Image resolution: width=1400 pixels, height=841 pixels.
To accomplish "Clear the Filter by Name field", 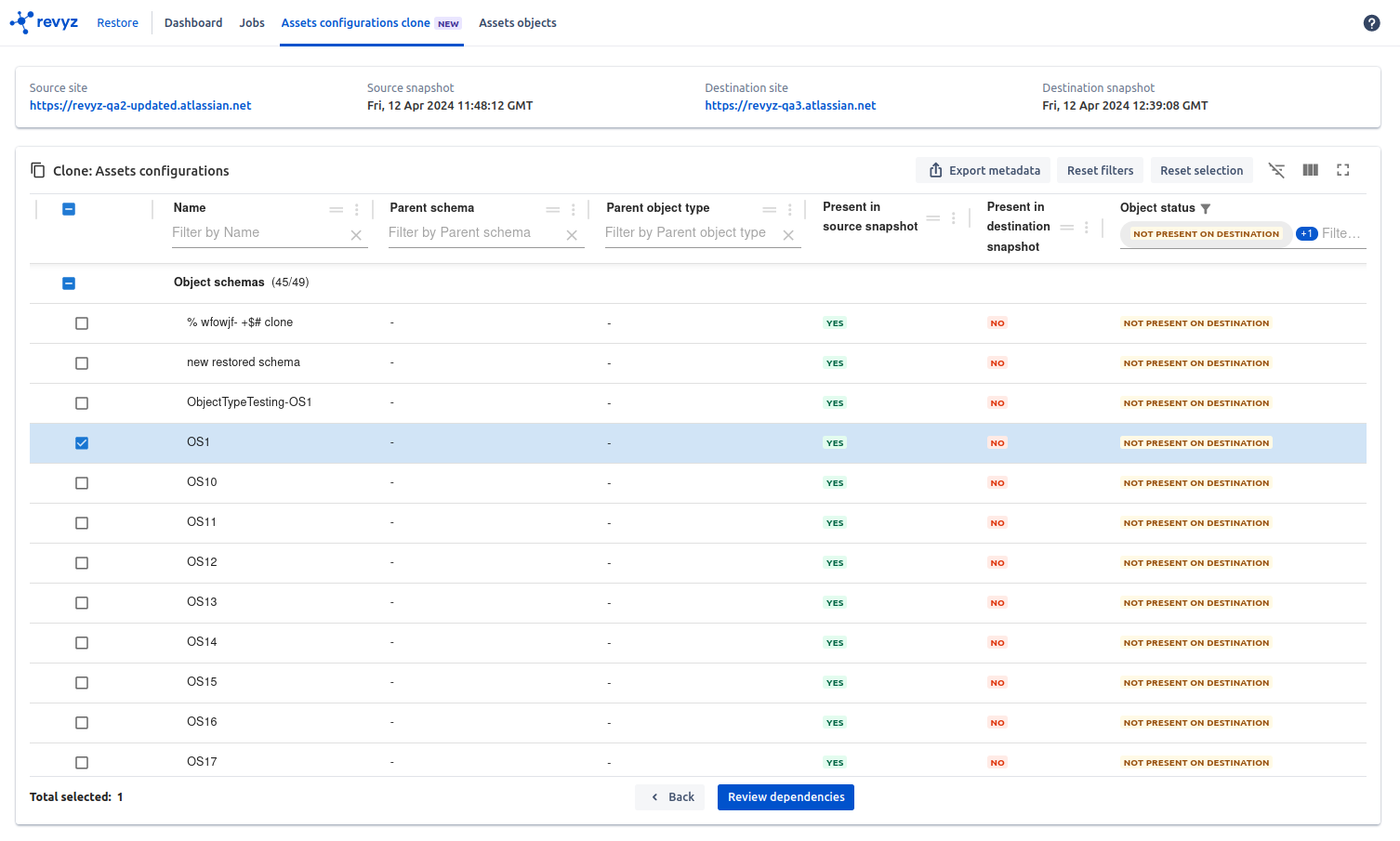I will (x=356, y=235).
